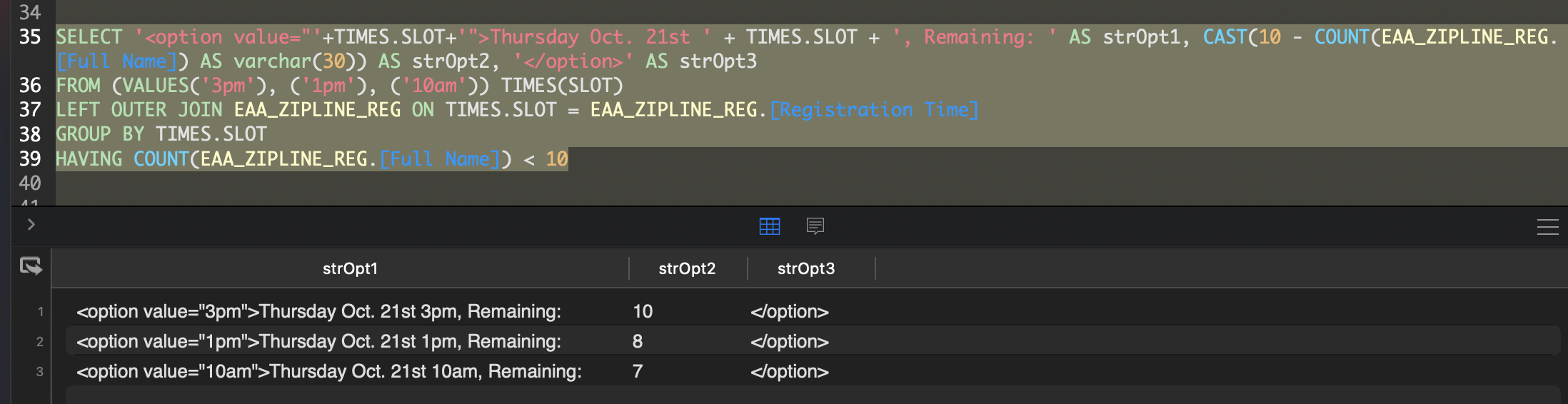This screenshot has height=404, width=1568.
Task: Sort results by the strOpt1 column header
Action: coord(350,268)
